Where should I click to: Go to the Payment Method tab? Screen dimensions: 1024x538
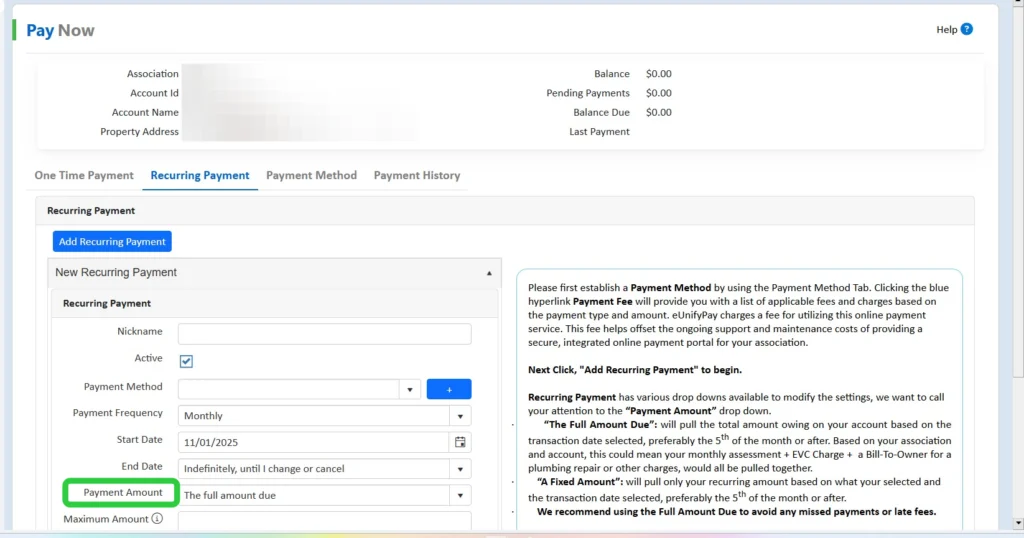311,175
